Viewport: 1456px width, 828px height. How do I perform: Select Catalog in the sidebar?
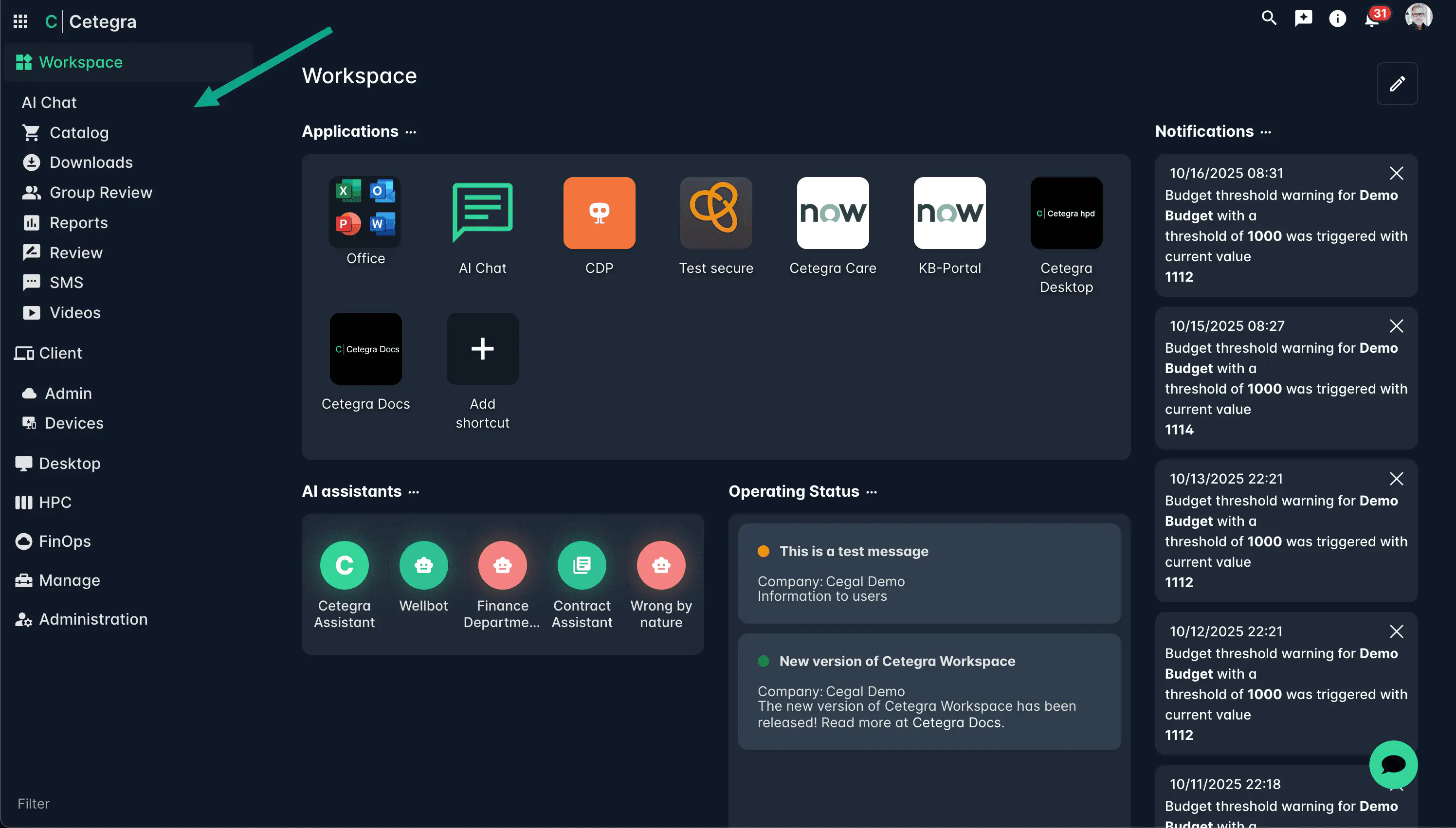coord(78,132)
